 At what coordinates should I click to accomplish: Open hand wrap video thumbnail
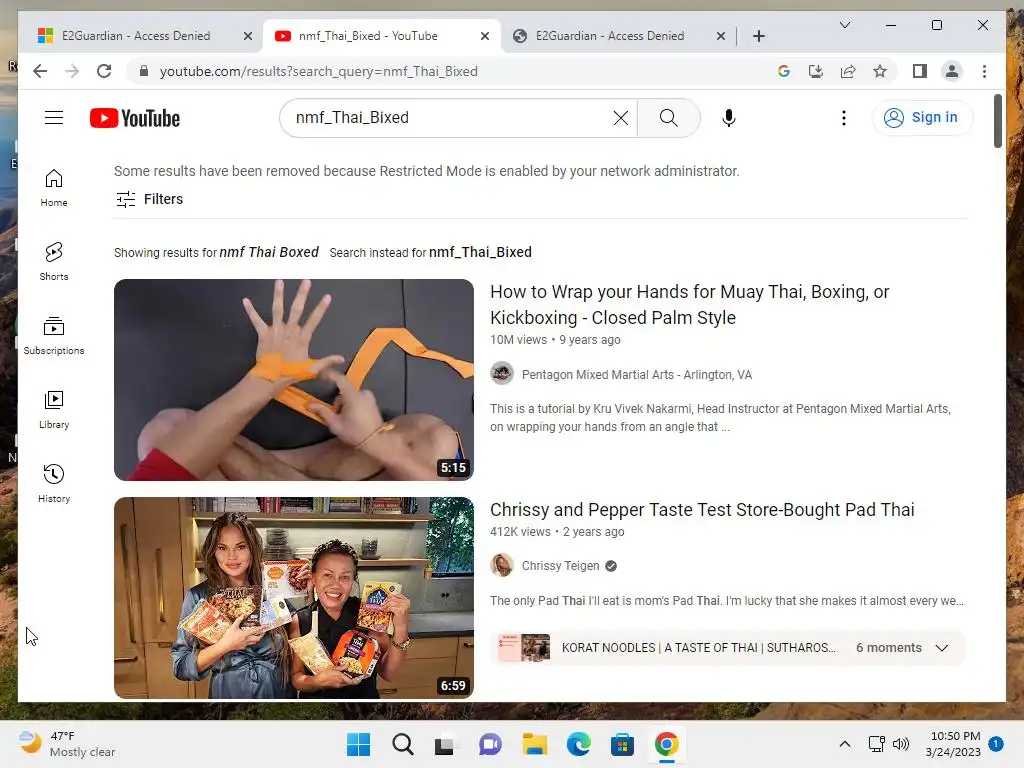click(x=294, y=379)
